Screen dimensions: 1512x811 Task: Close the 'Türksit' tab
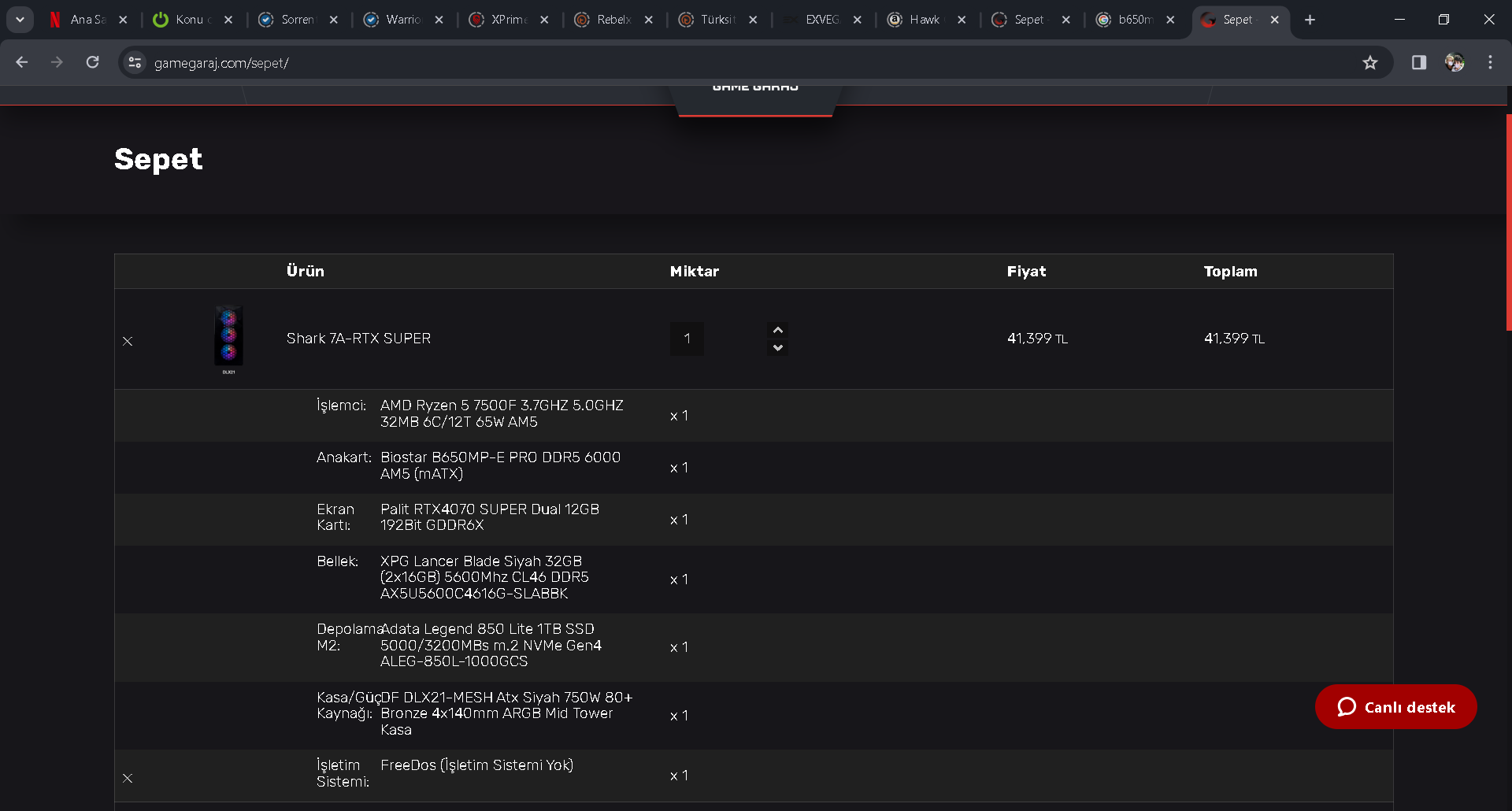pyautogui.click(x=754, y=20)
